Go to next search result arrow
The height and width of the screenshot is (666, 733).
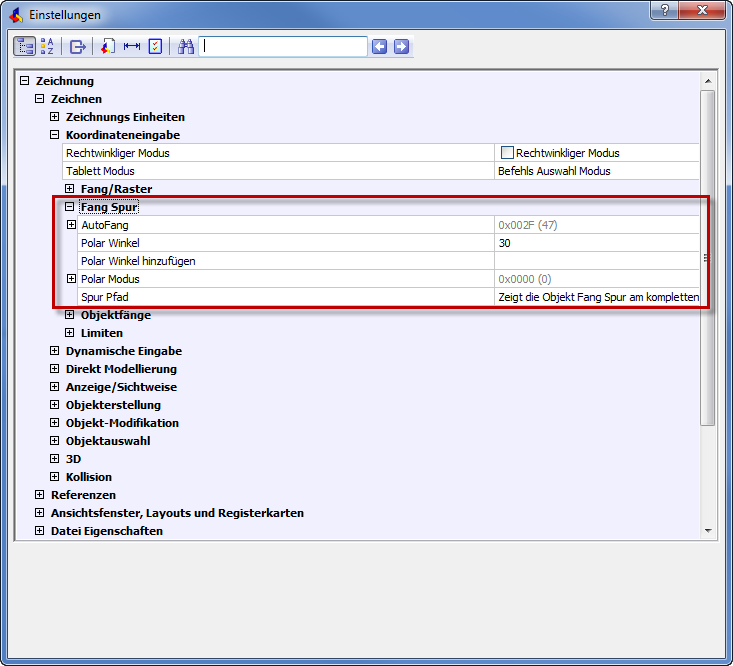pos(401,46)
